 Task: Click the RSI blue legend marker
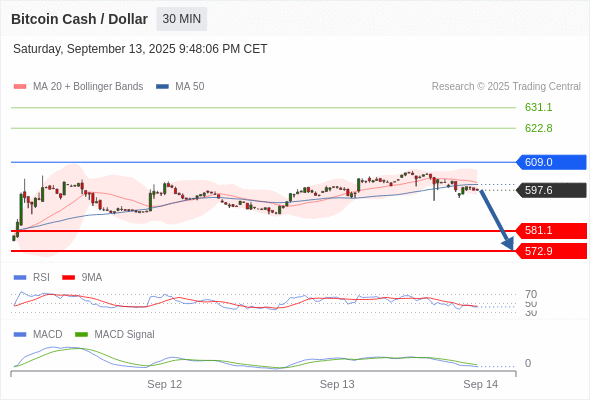coord(20,277)
